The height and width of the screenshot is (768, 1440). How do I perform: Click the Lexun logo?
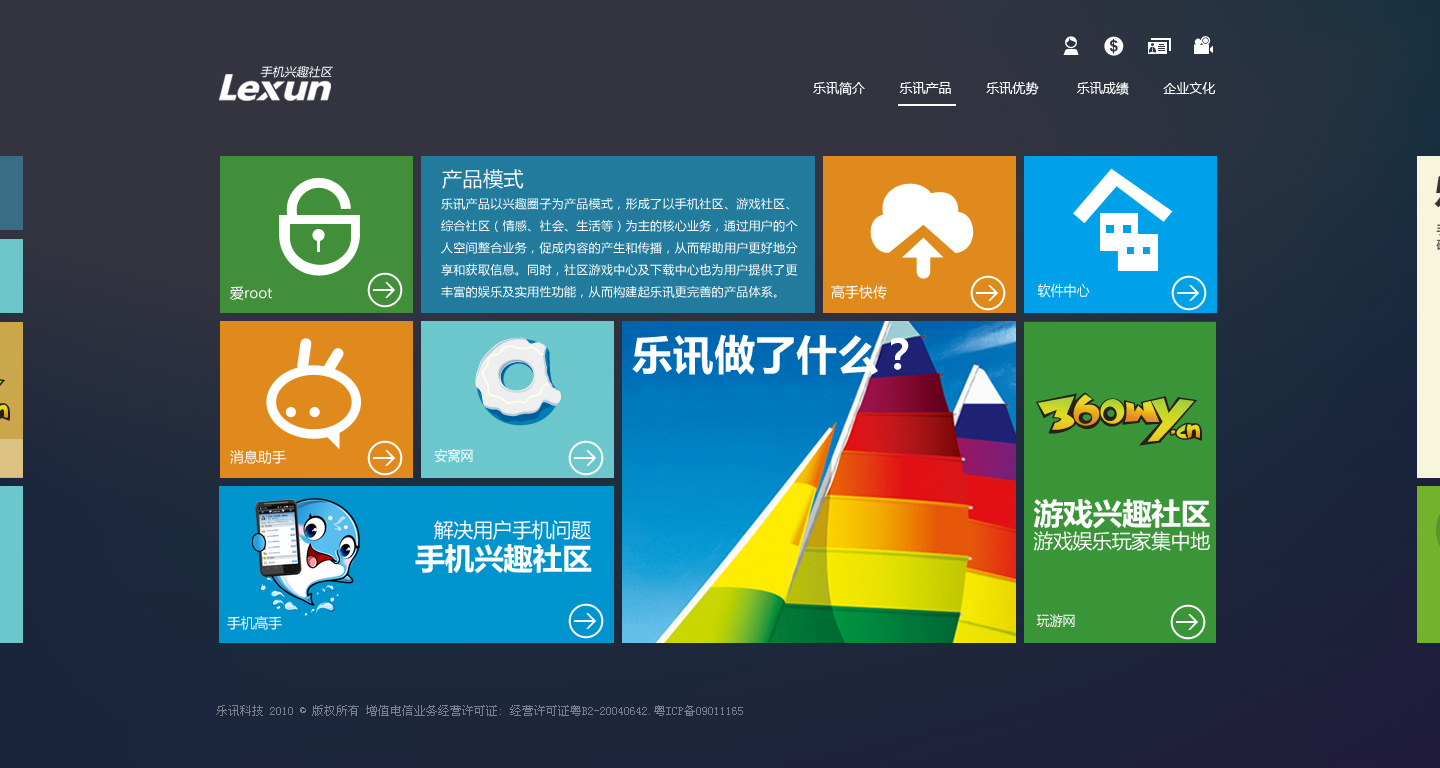coord(276,84)
